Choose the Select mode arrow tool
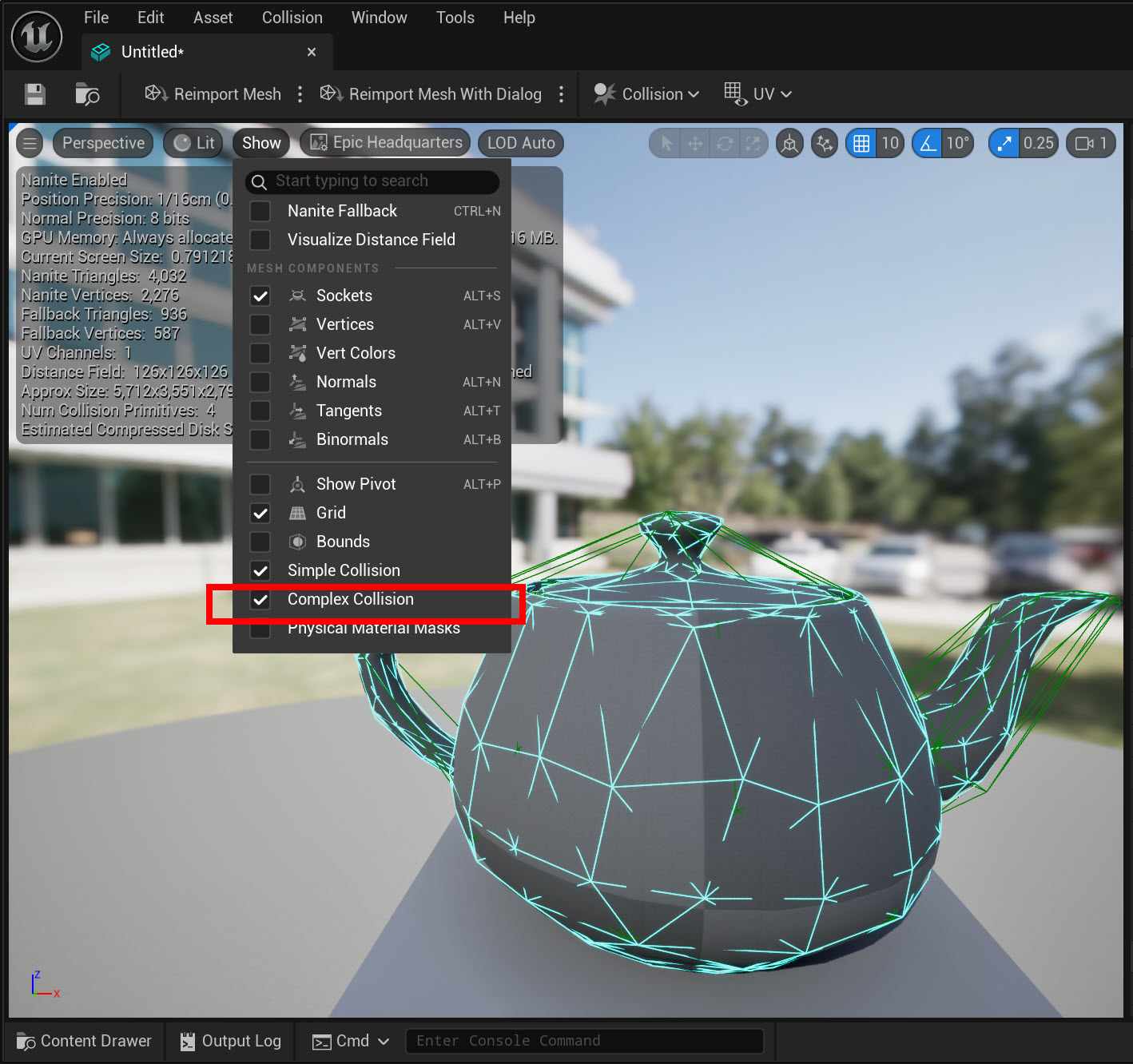Image resolution: width=1133 pixels, height=1064 pixels. tap(666, 144)
